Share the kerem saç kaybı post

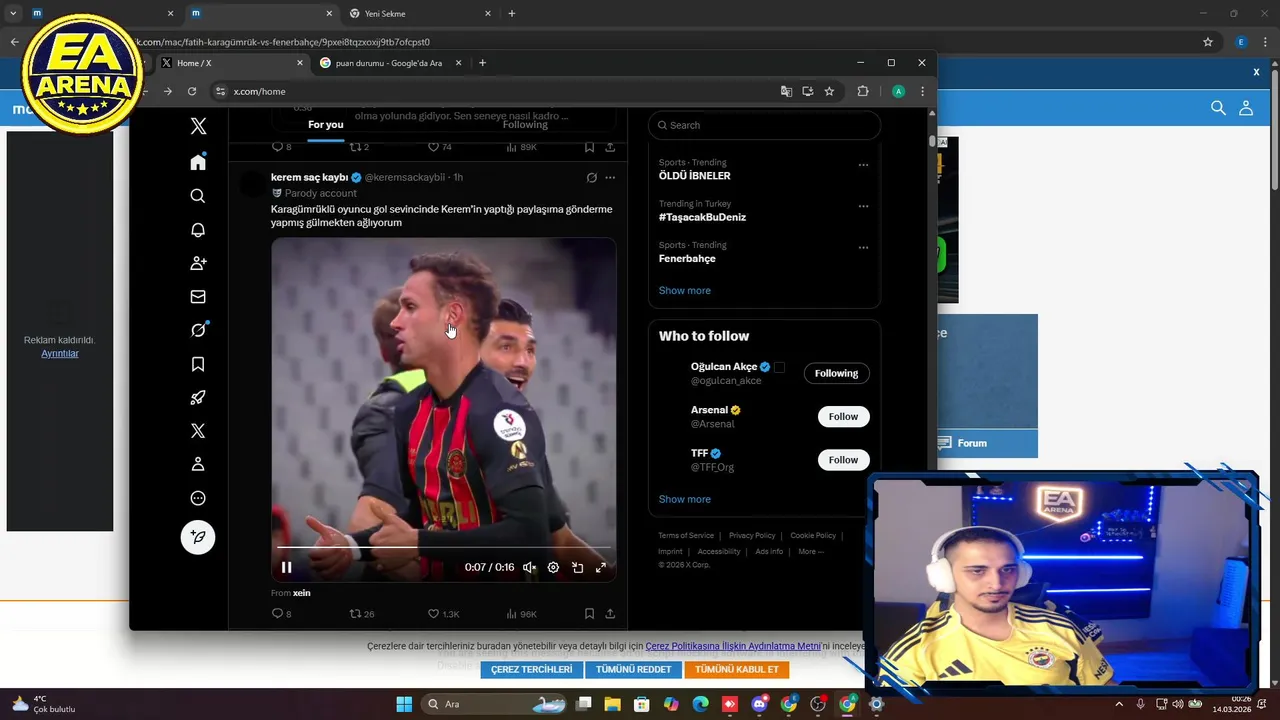click(610, 614)
